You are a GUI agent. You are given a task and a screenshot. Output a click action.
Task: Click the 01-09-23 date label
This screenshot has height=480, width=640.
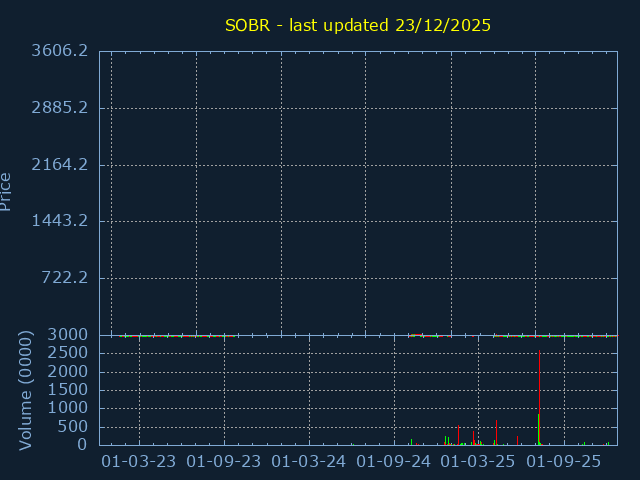click(x=224, y=462)
